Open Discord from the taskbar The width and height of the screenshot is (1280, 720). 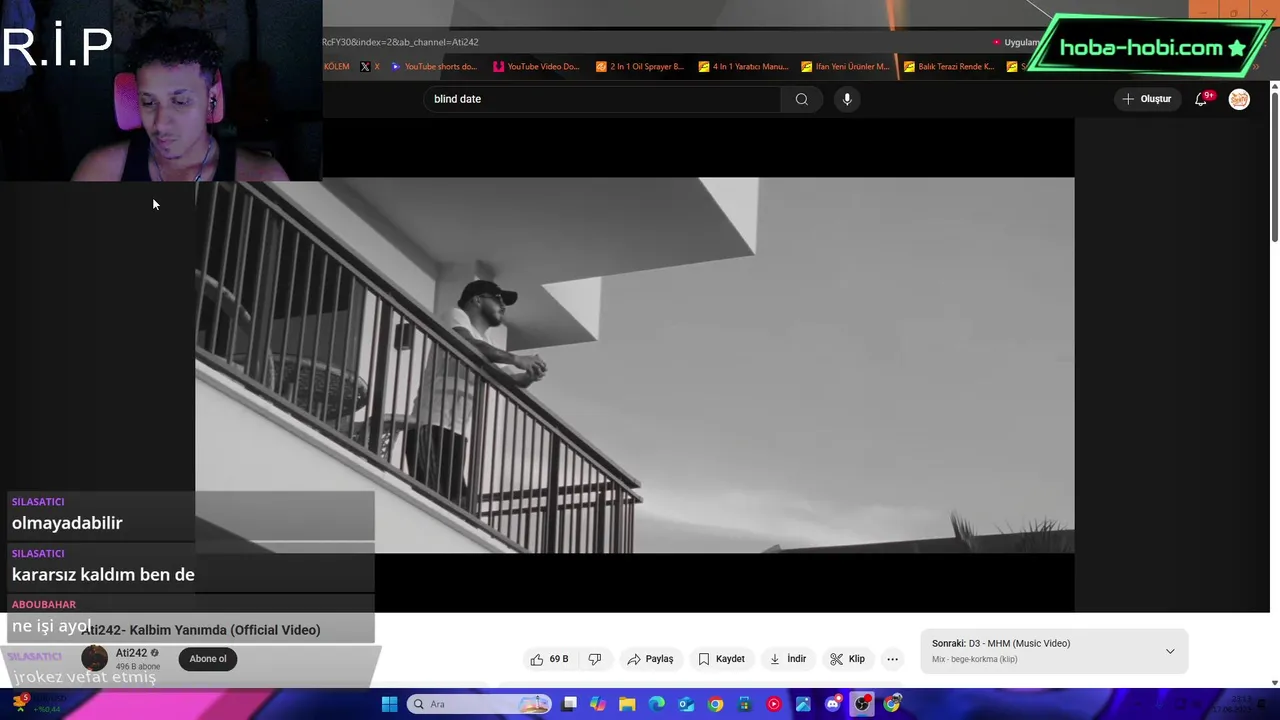coord(833,704)
